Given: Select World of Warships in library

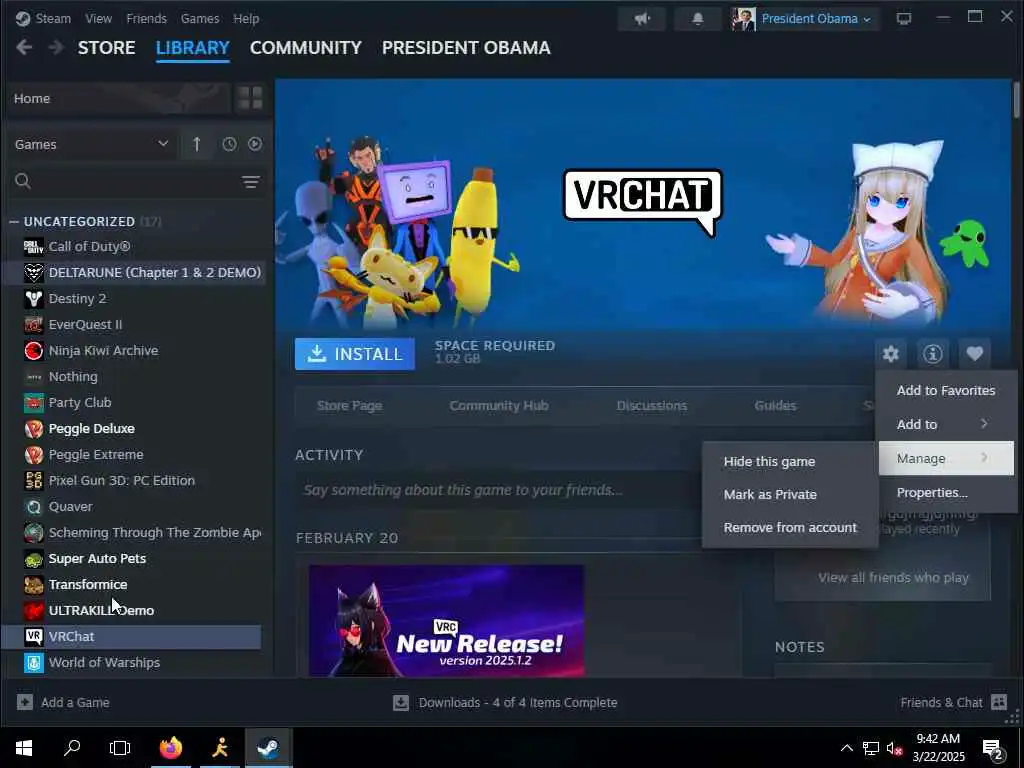Looking at the screenshot, I should click(x=131, y=662).
